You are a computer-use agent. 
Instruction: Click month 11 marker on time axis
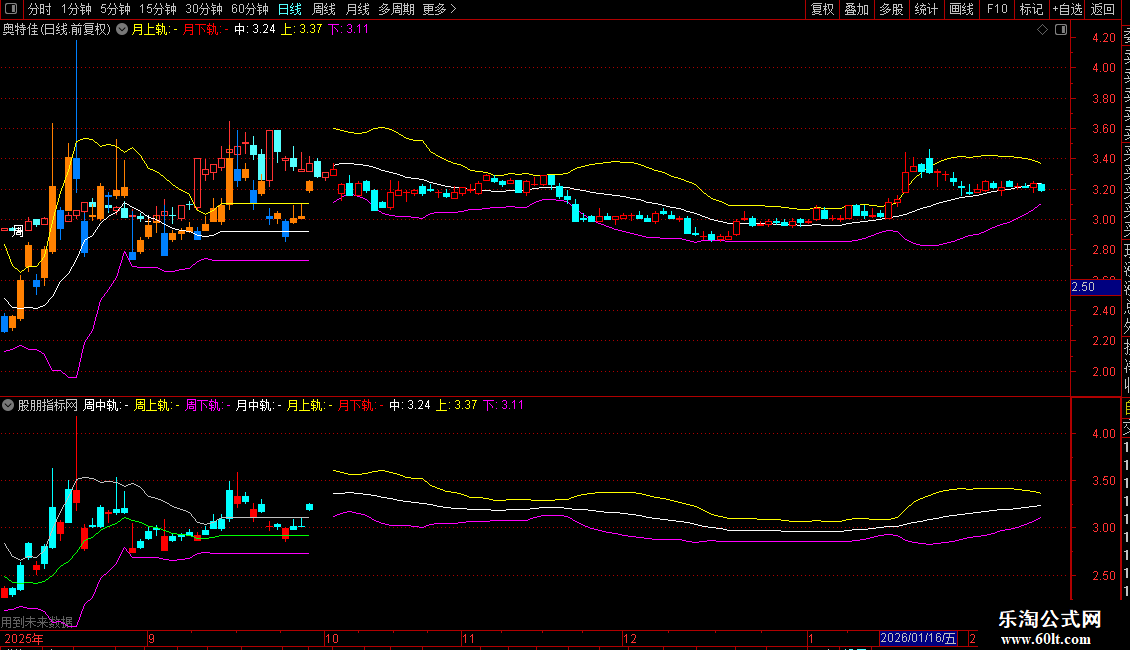point(468,638)
